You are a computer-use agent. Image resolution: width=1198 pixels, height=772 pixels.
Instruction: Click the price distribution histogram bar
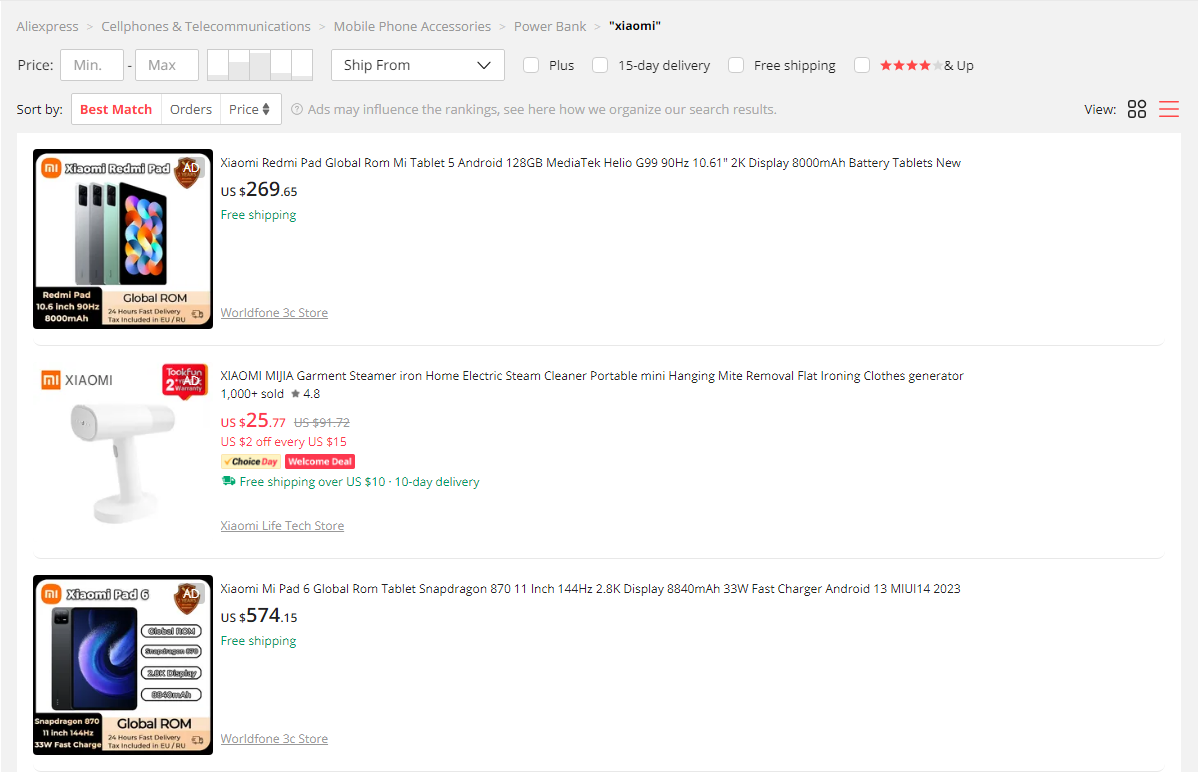260,65
